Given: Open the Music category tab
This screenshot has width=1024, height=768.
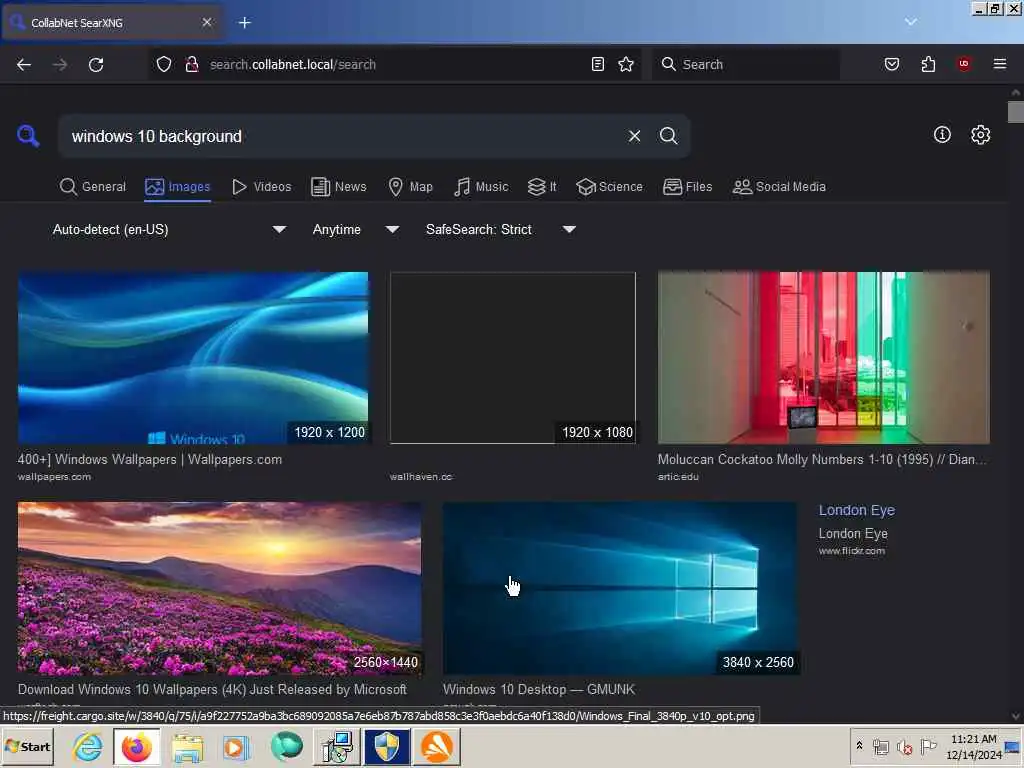Looking at the screenshot, I should tap(481, 187).
